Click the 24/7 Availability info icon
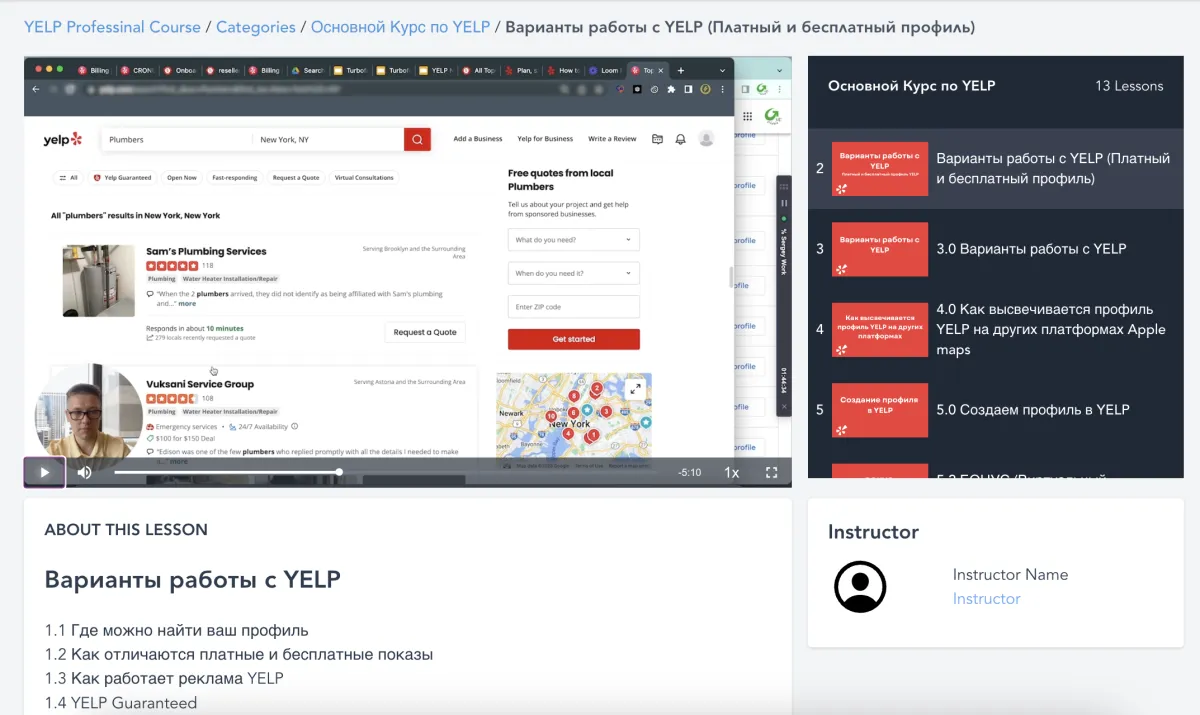This screenshot has width=1200, height=715. click(294, 427)
